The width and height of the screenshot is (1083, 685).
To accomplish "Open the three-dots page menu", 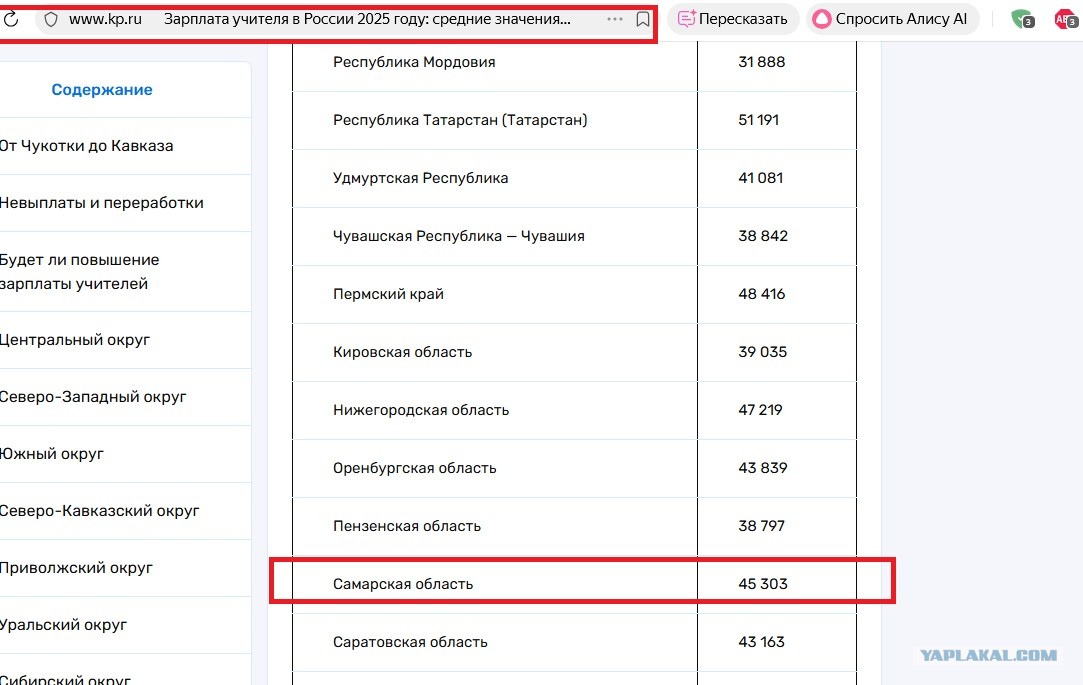I will (x=615, y=19).
